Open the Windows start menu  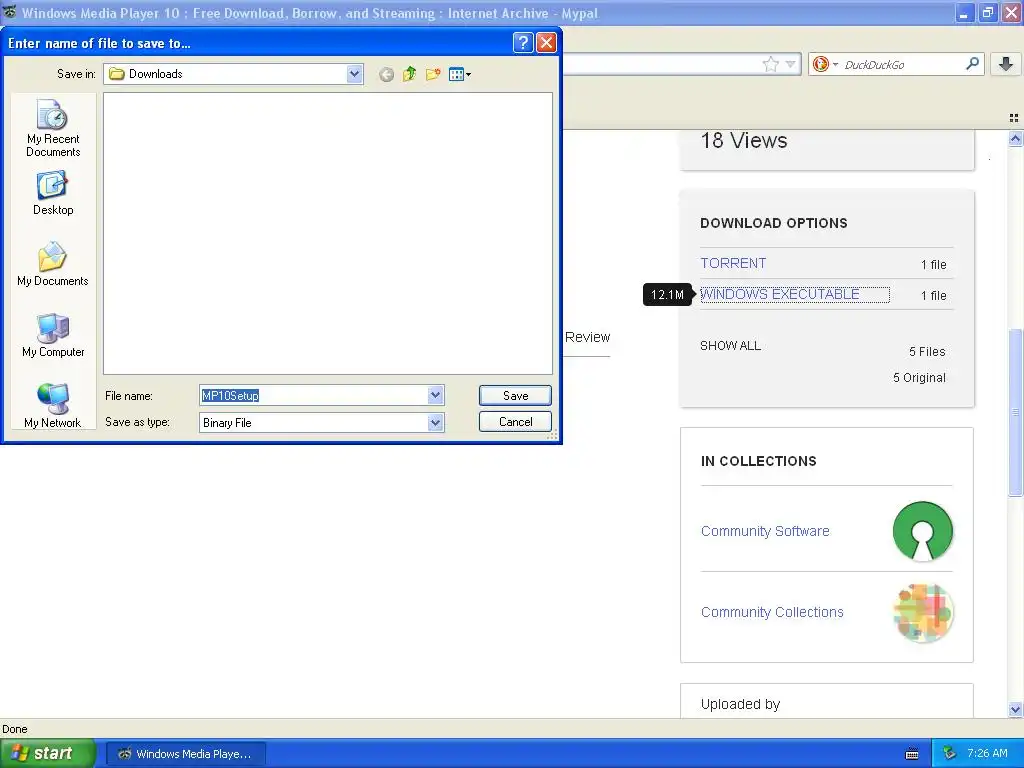pyautogui.click(x=48, y=753)
